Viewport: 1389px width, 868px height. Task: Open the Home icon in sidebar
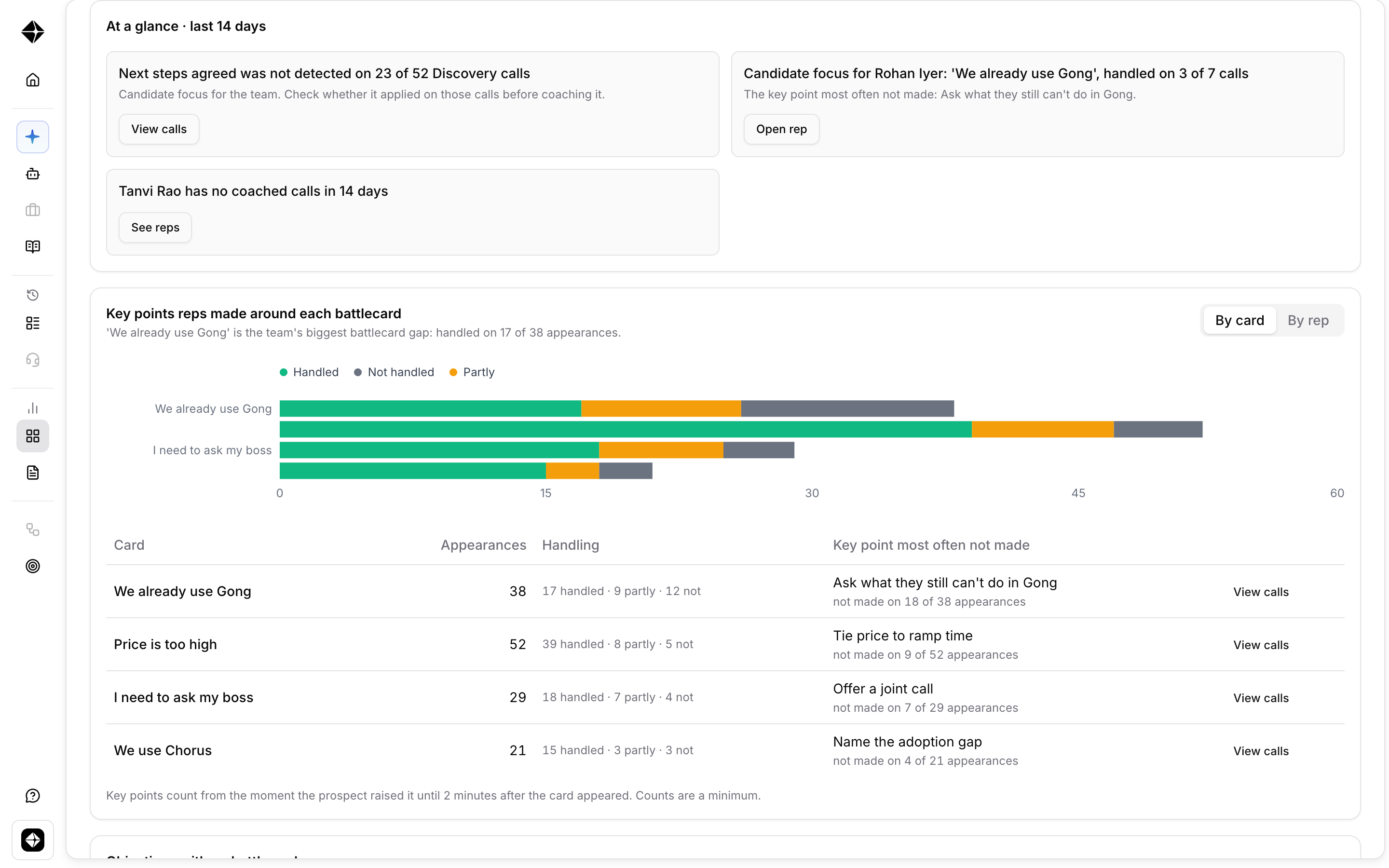[33, 80]
